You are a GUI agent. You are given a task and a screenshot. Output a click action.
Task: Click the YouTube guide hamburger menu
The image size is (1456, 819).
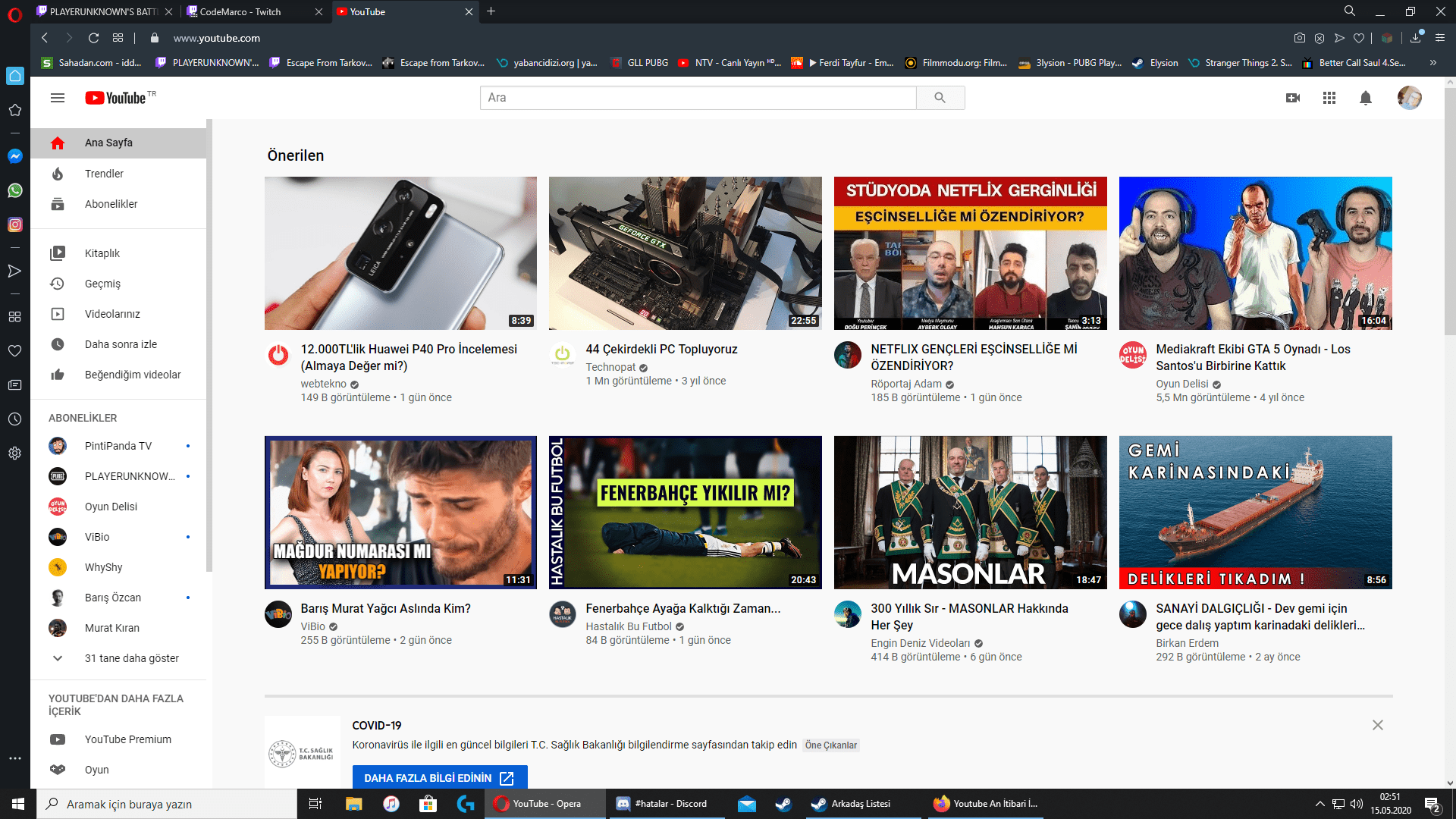58,98
